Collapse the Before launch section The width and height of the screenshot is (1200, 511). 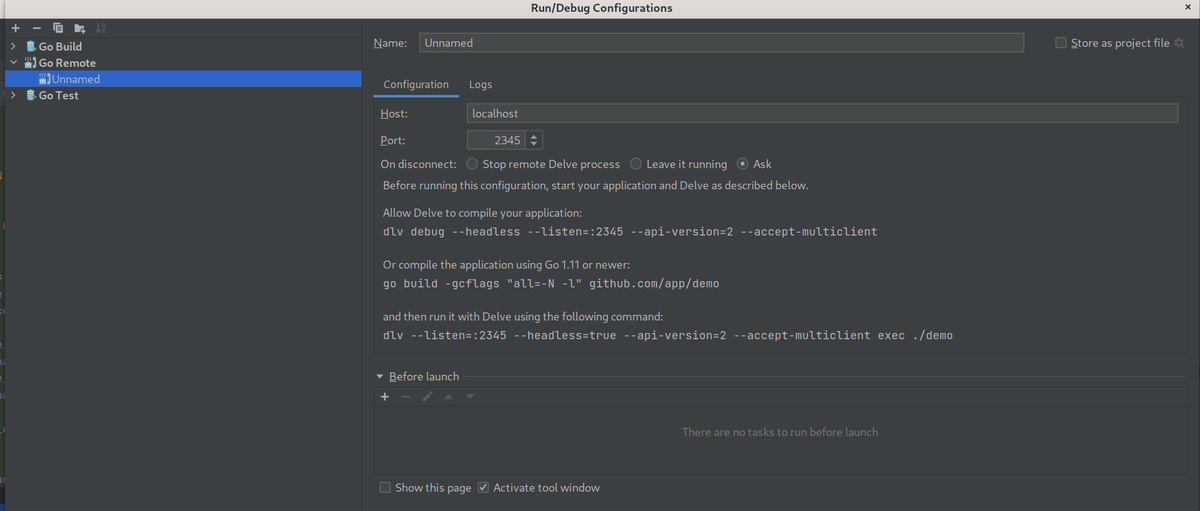[380, 377]
